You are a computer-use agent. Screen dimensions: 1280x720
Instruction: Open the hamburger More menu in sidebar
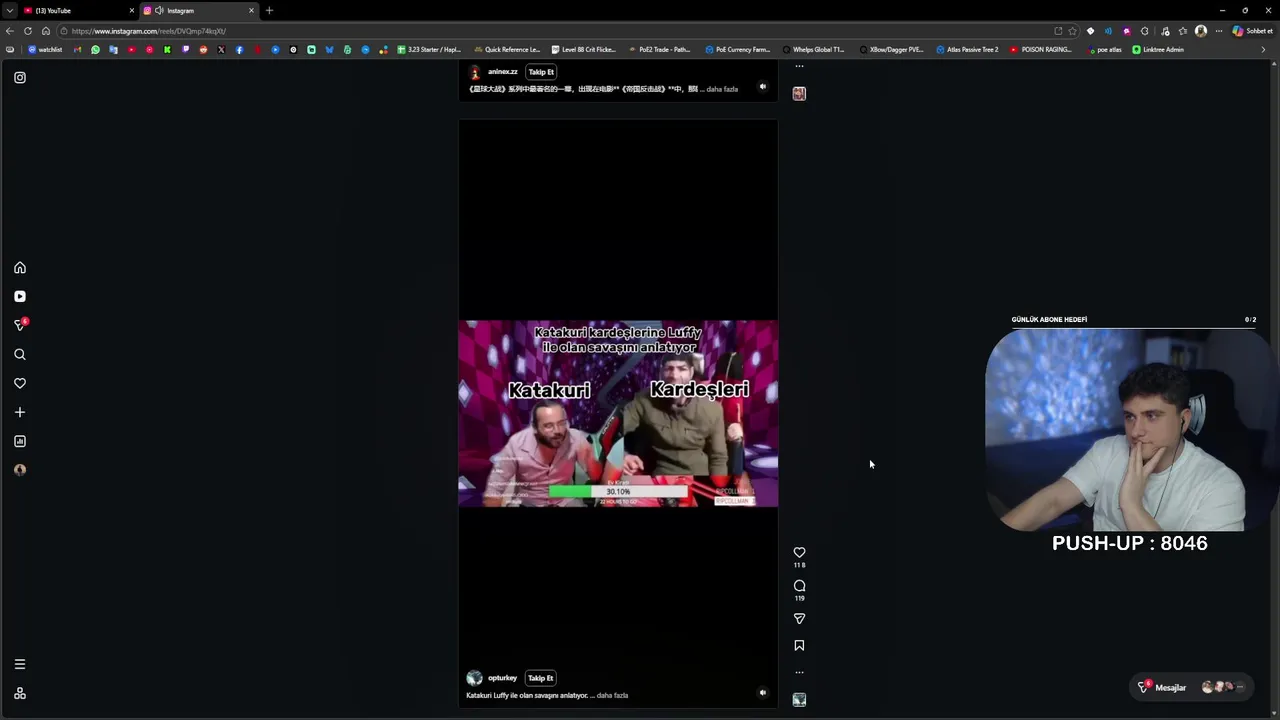tap(20, 664)
